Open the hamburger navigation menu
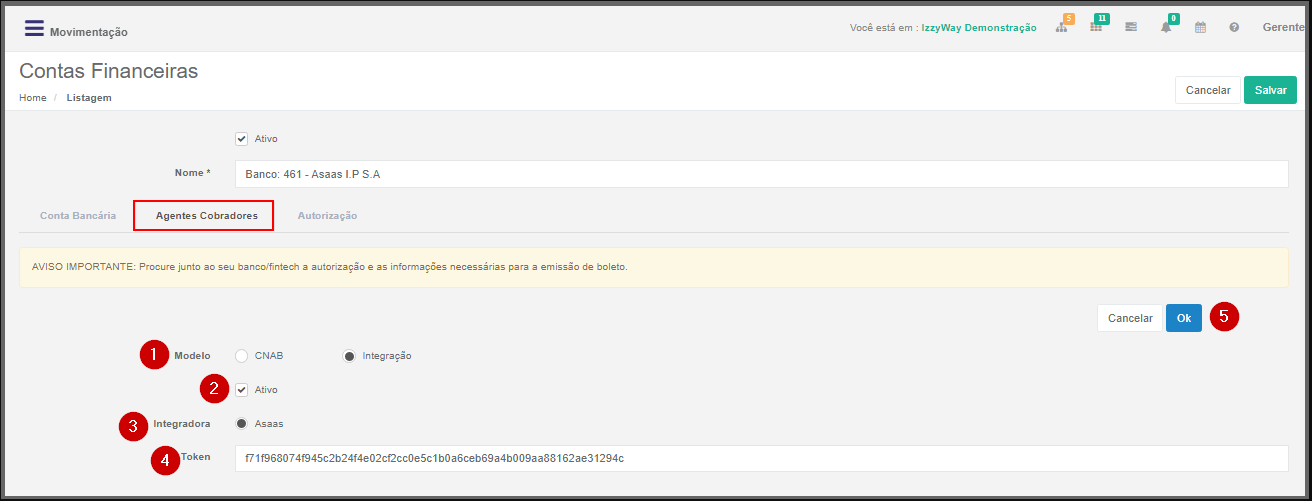Viewport: 1312px width, 501px height. pos(34,28)
